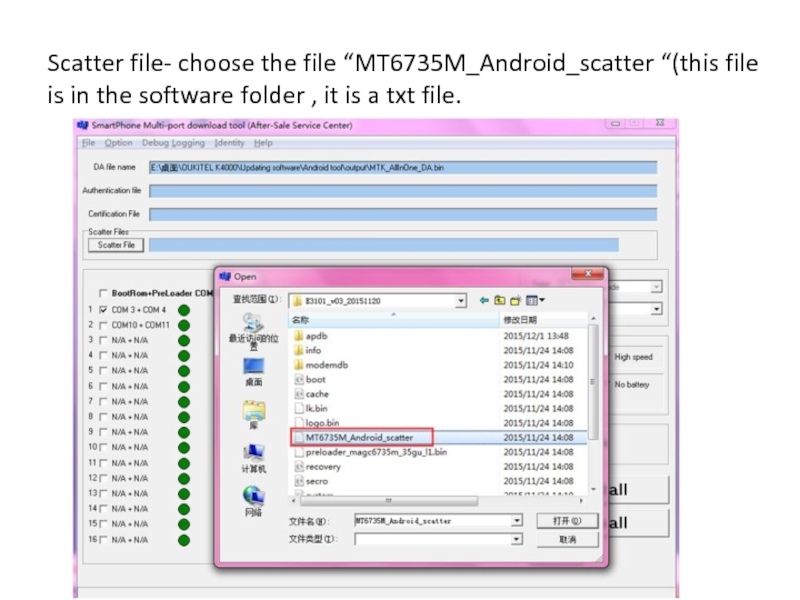
Task: Open the Identity menu
Action: (x=229, y=143)
